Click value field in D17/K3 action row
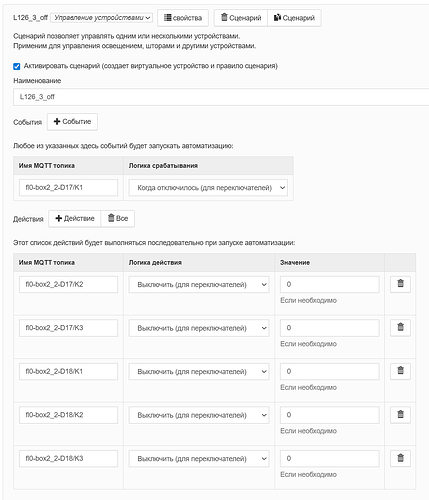 pyautogui.click(x=330, y=328)
